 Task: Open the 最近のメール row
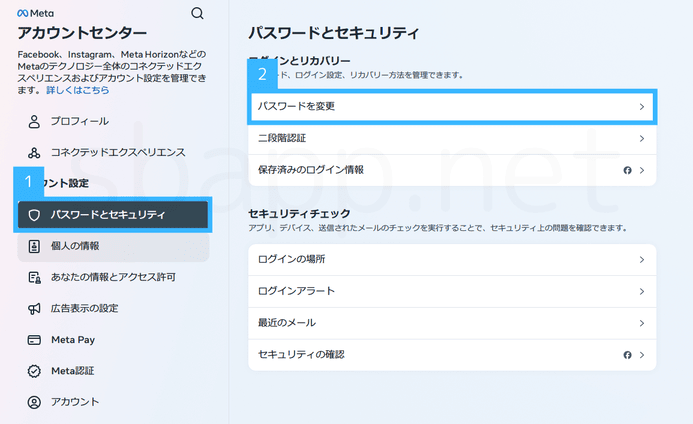tap(452, 323)
